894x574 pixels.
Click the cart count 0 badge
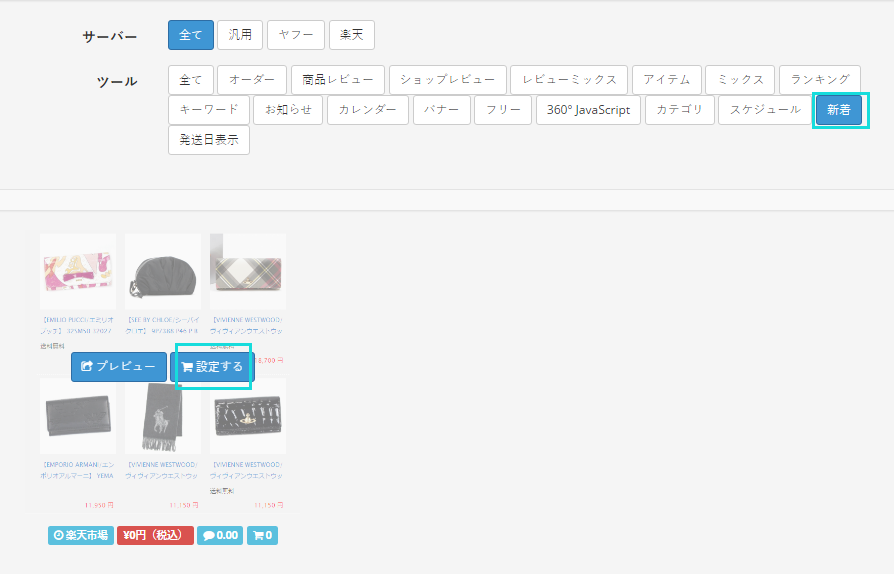pos(262,535)
